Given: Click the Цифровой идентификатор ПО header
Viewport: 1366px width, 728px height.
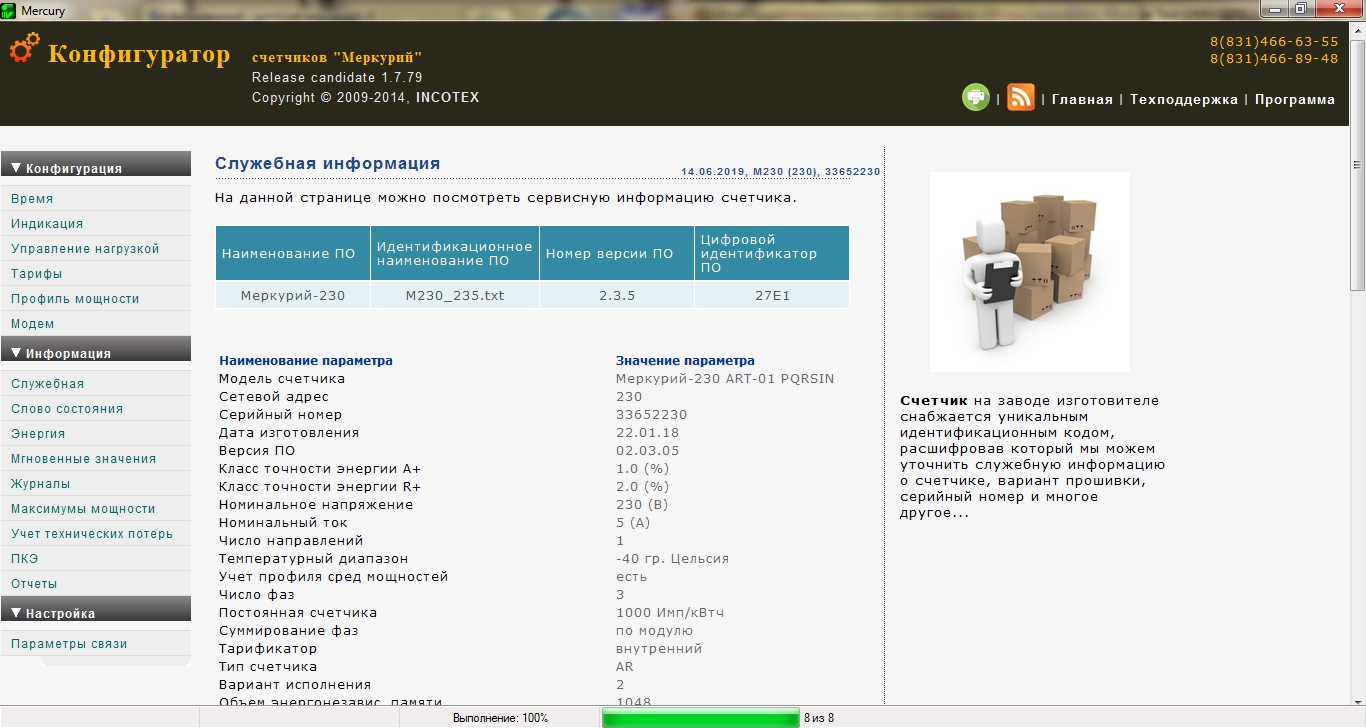Looking at the screenshot, I should (772, 253).
